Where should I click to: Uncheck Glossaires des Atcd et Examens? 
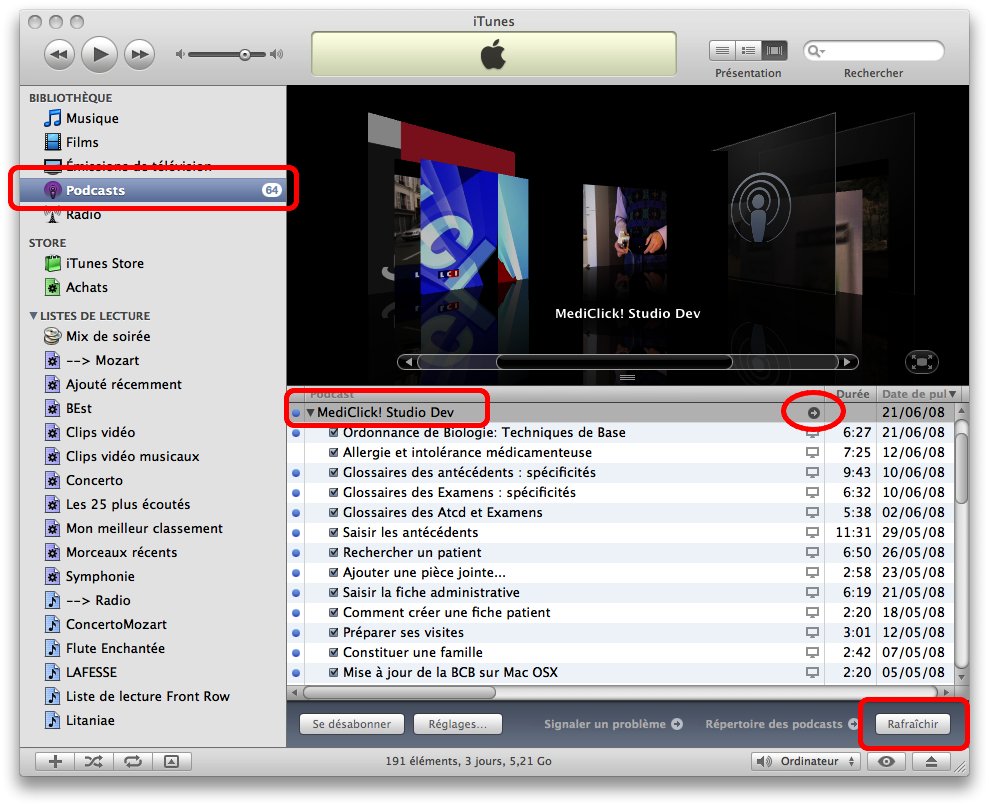click(334, 512)
